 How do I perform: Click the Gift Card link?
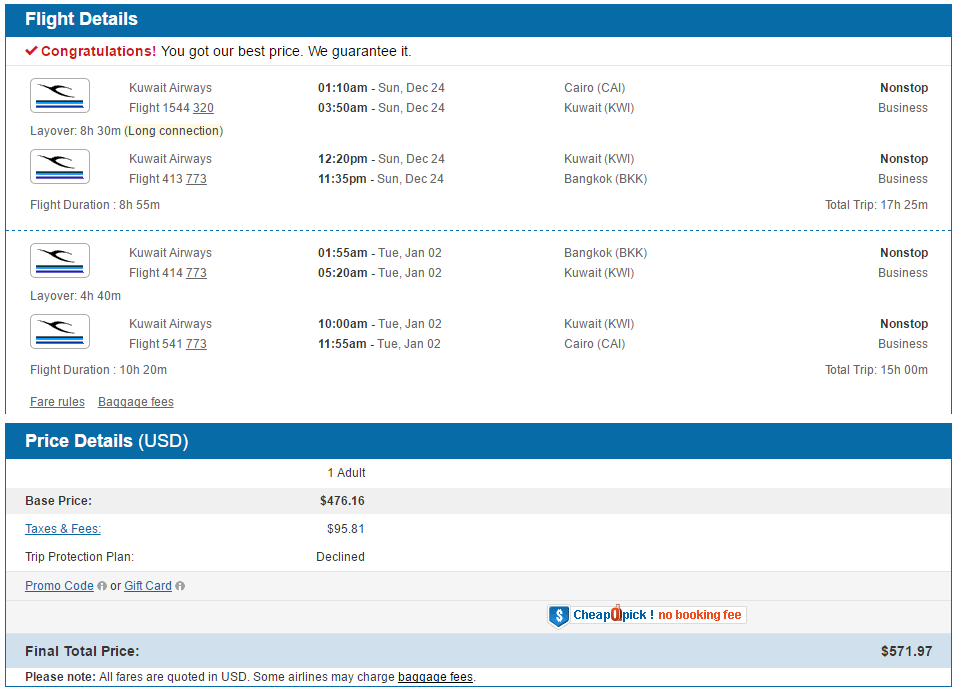pos(148,586)
